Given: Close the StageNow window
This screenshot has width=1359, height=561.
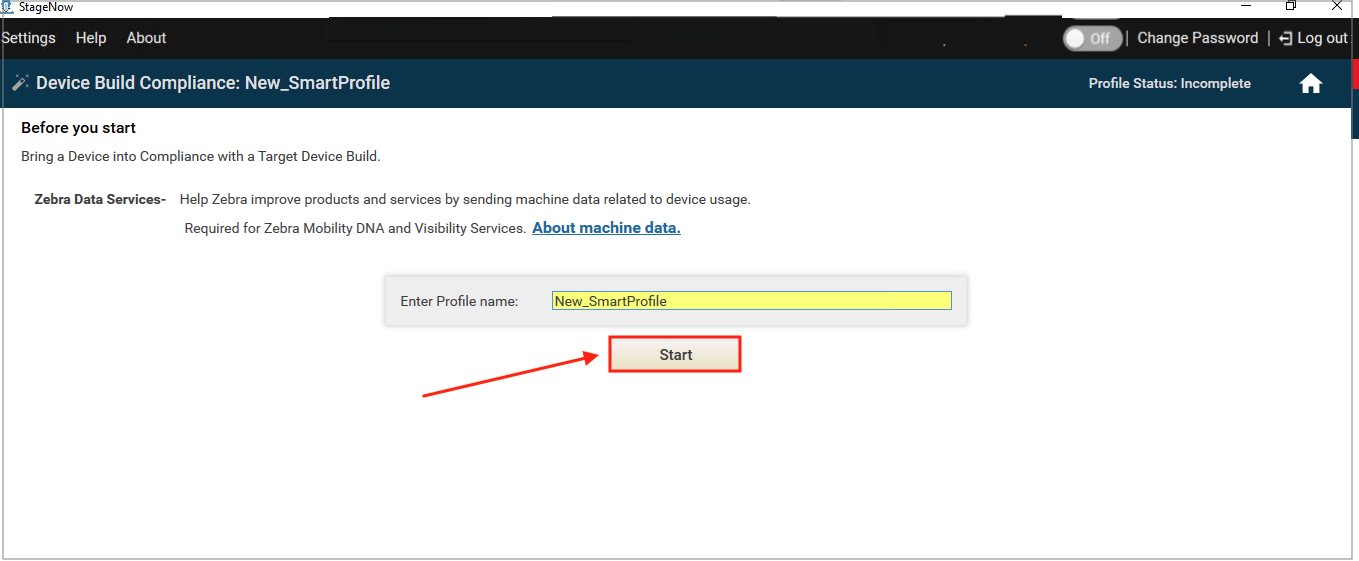Looking at the screenshot, I should [x=1337, y=6].
